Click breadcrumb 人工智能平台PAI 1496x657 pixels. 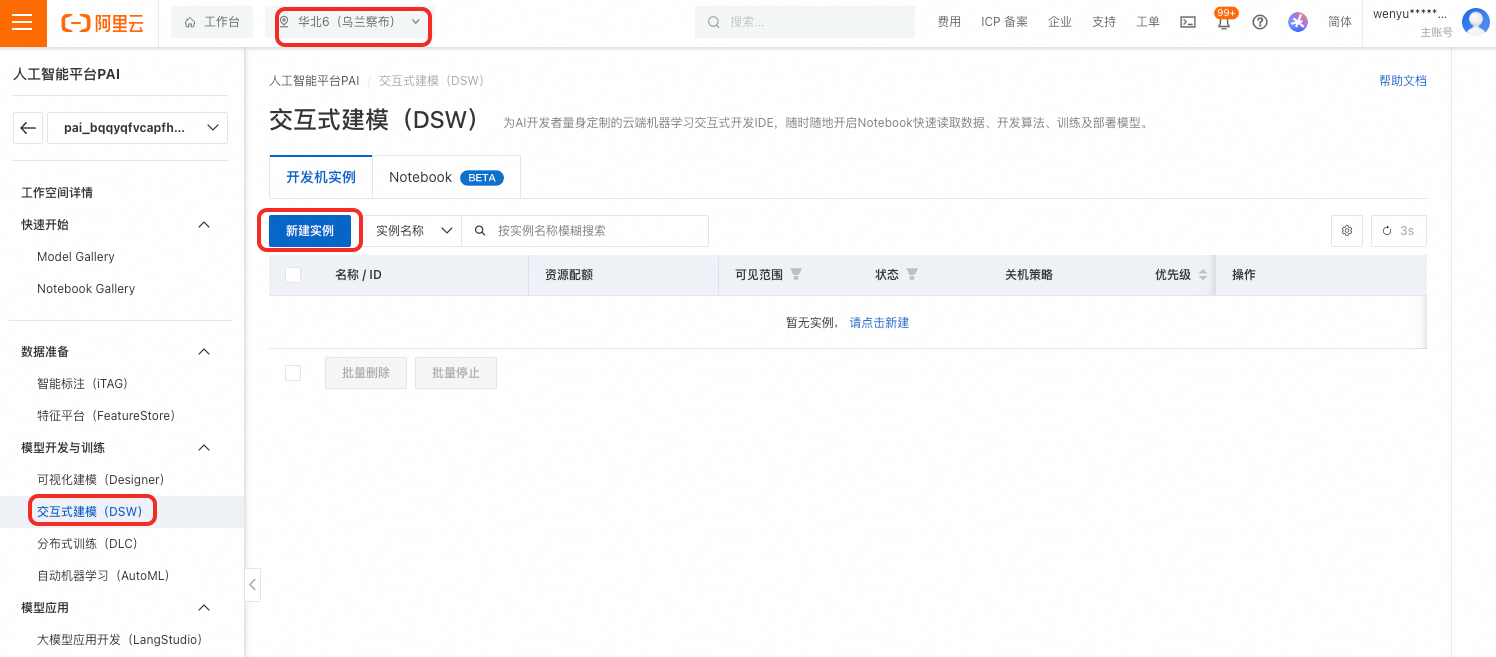(314, 81)
